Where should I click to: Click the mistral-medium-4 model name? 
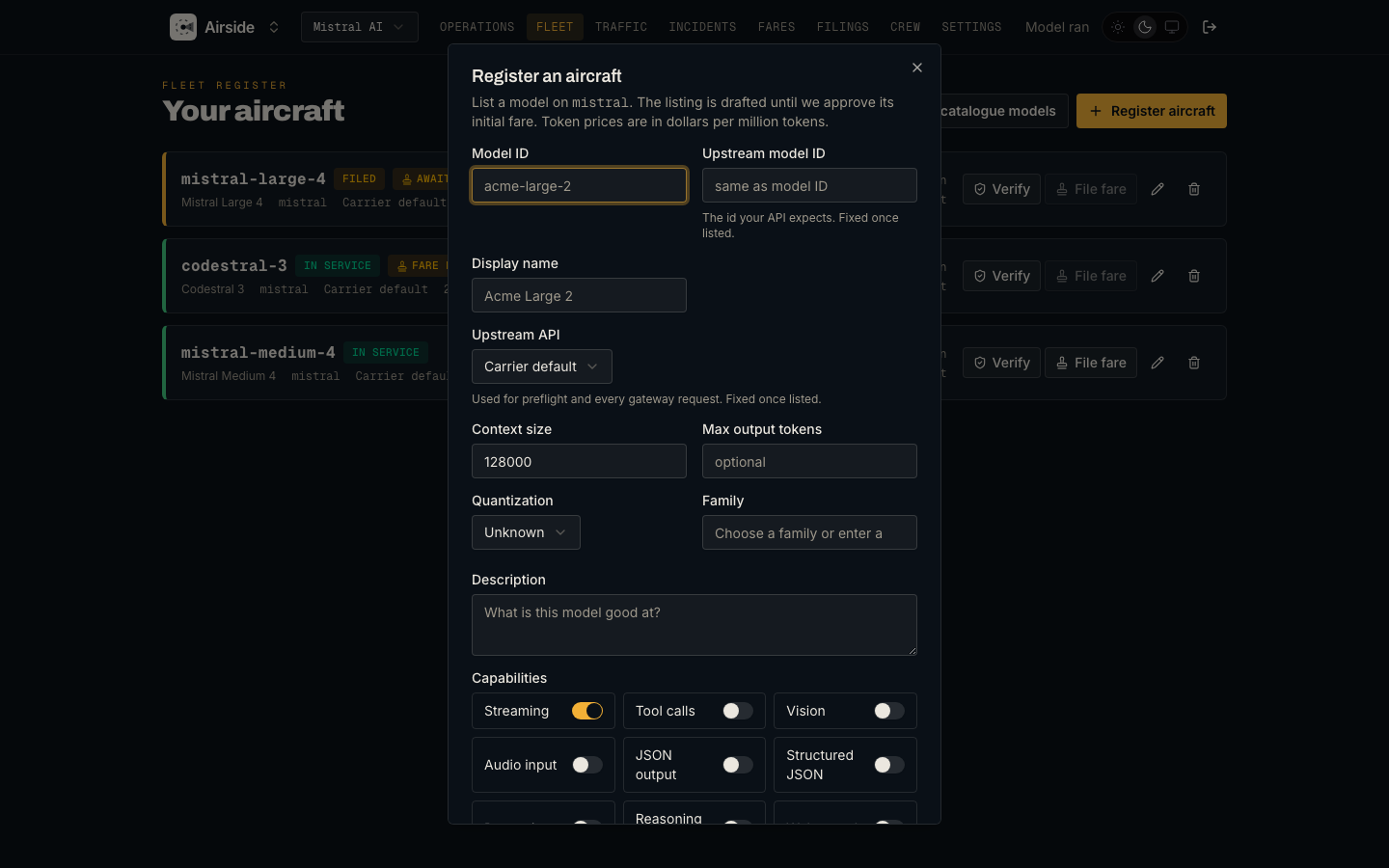point(259,352)
